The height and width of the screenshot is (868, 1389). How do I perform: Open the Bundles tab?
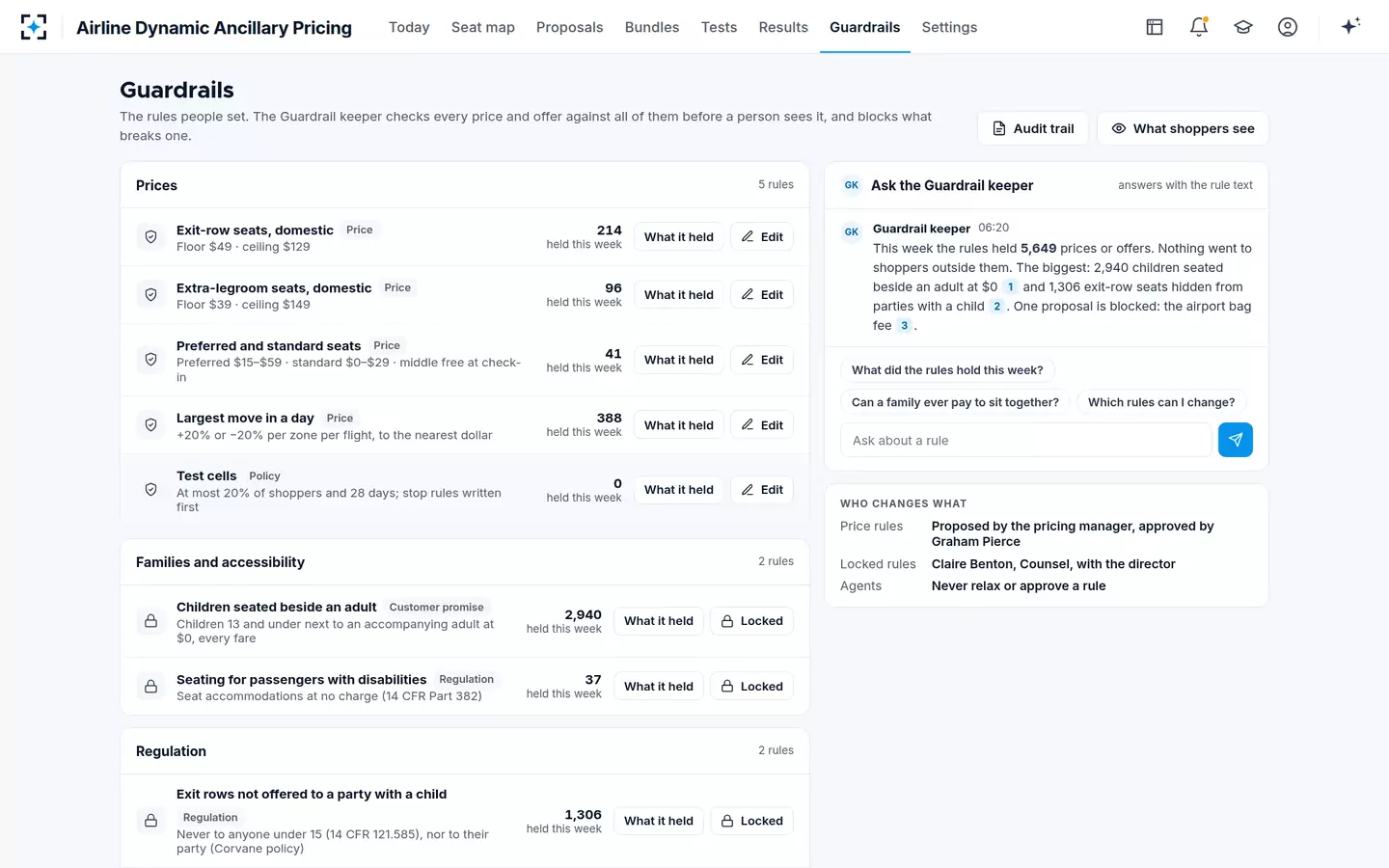coord(652,27)
